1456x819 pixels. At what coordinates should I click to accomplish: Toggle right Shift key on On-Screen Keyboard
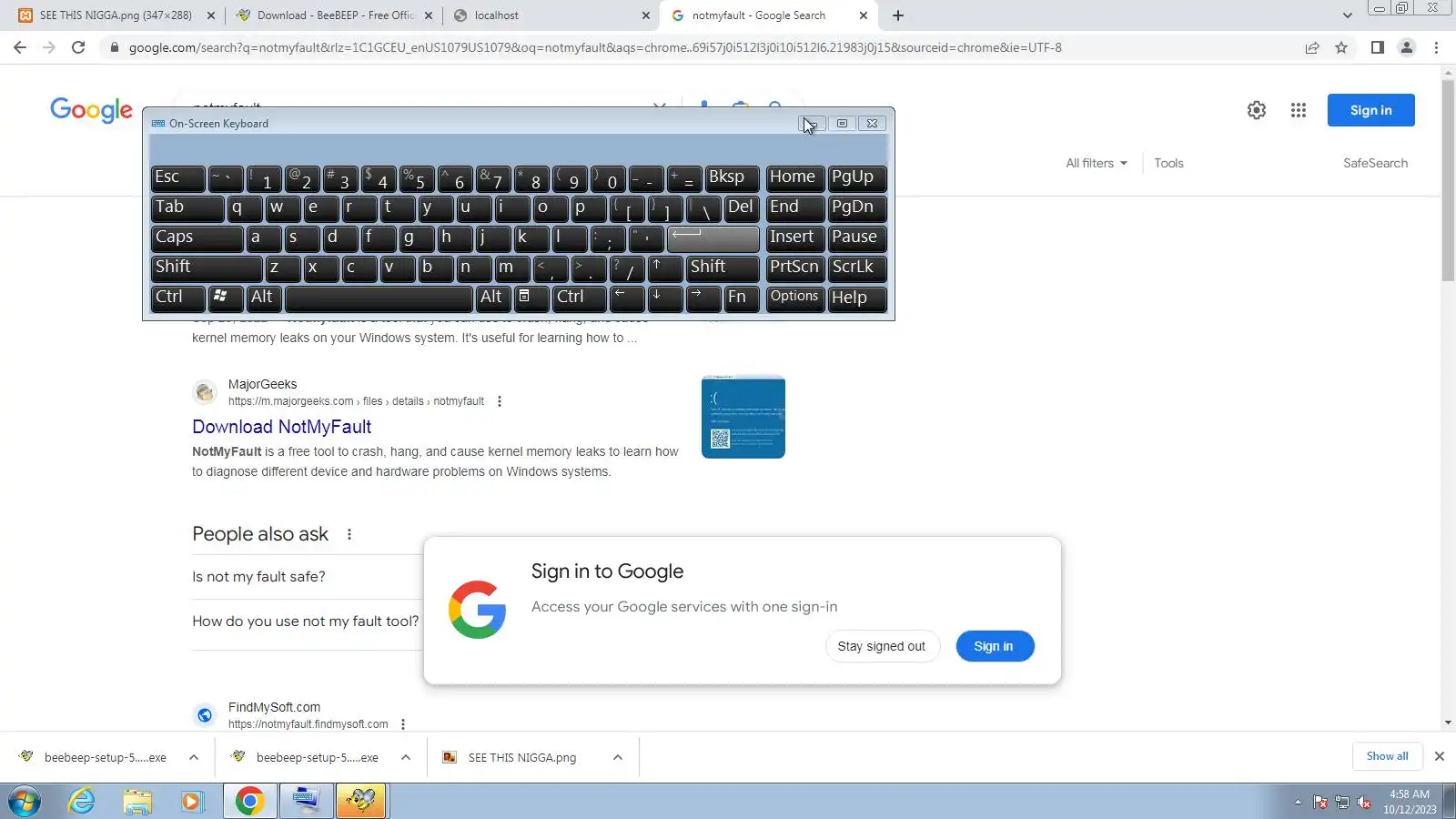pyautogui.click(x=723, y=268)
